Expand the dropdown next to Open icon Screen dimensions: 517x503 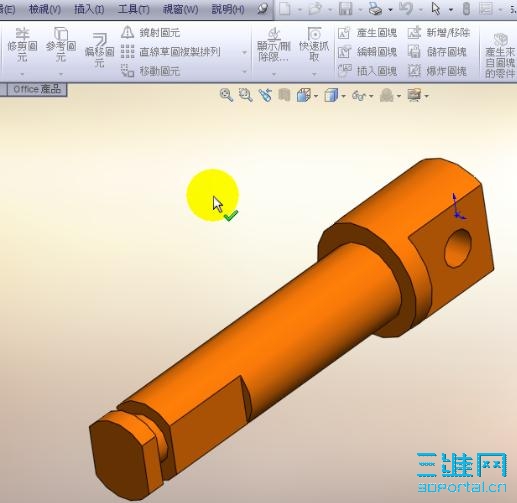point(330,10)
